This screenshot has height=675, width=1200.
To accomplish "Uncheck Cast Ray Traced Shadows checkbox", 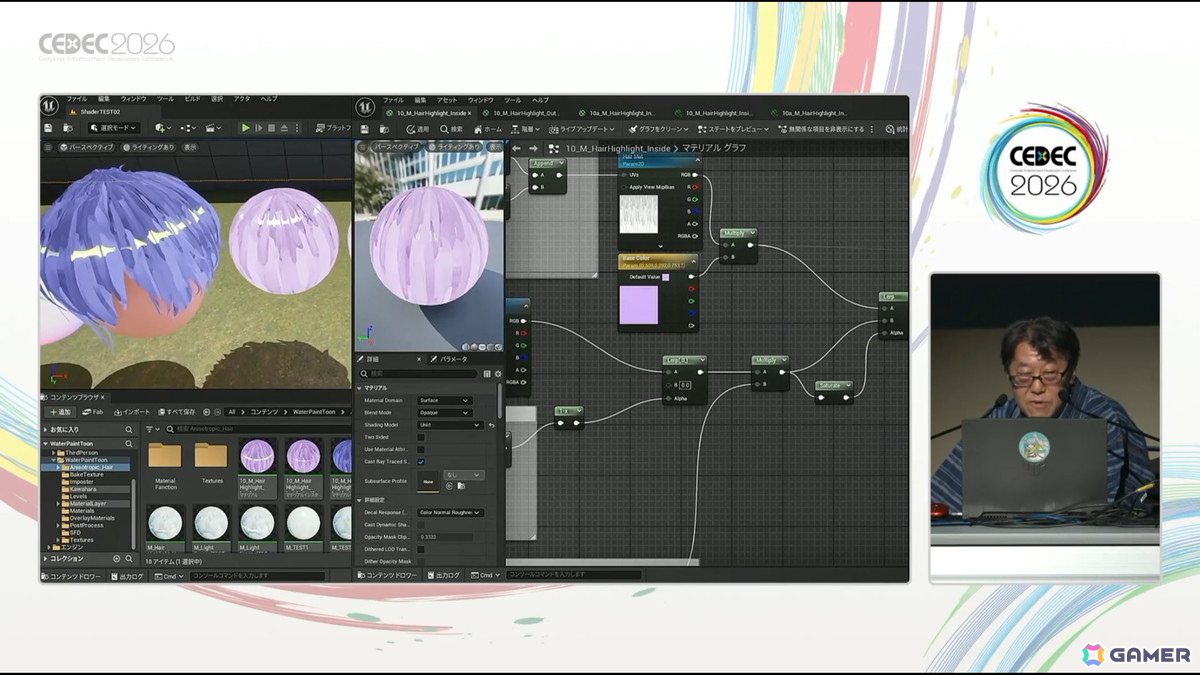I will click(x=421, y=462).
